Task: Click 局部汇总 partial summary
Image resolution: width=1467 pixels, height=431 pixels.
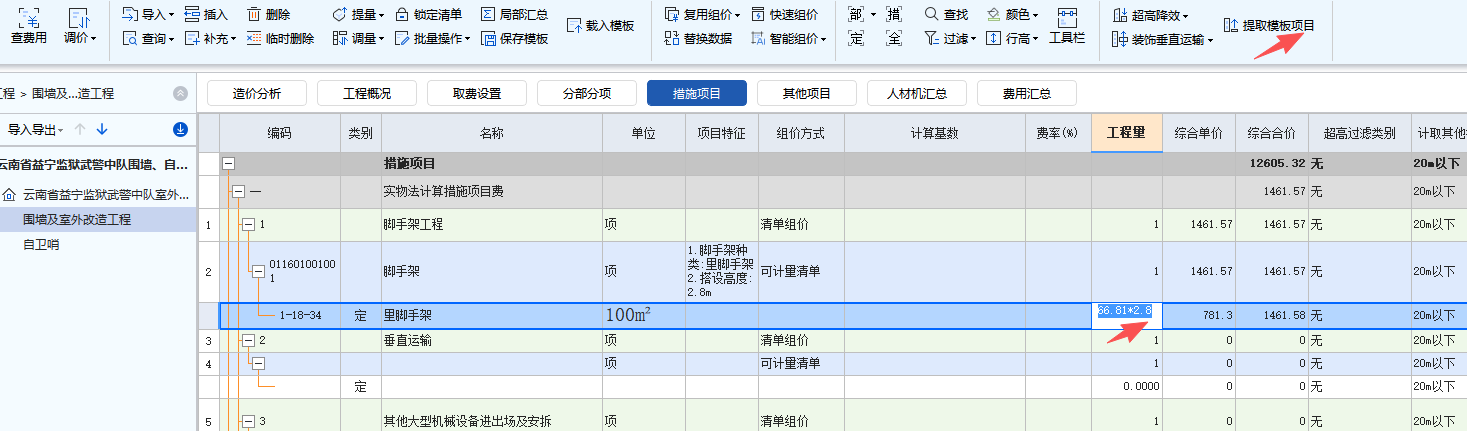Action: (x=514, y=15)
